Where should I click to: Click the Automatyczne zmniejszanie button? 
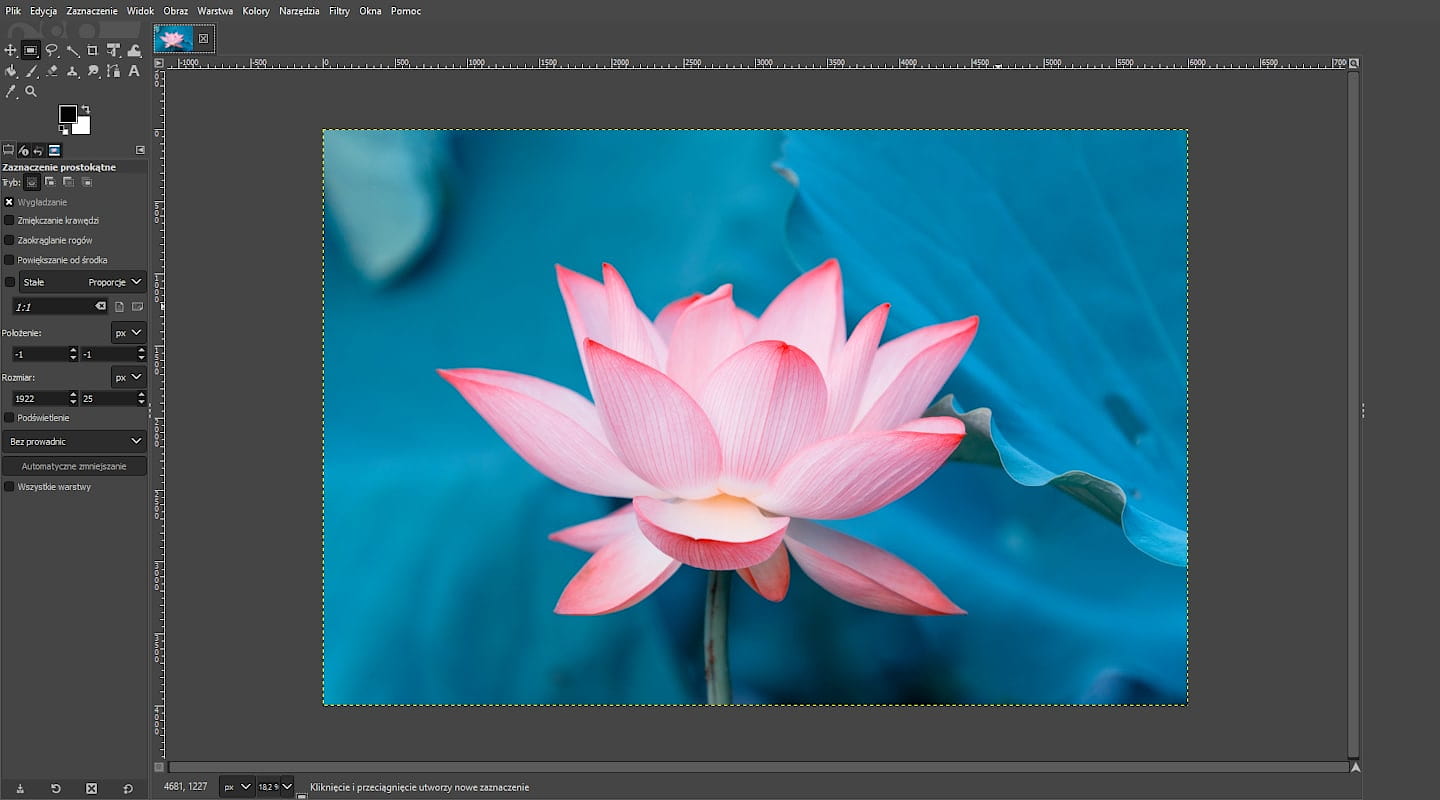tap(74, 466)
